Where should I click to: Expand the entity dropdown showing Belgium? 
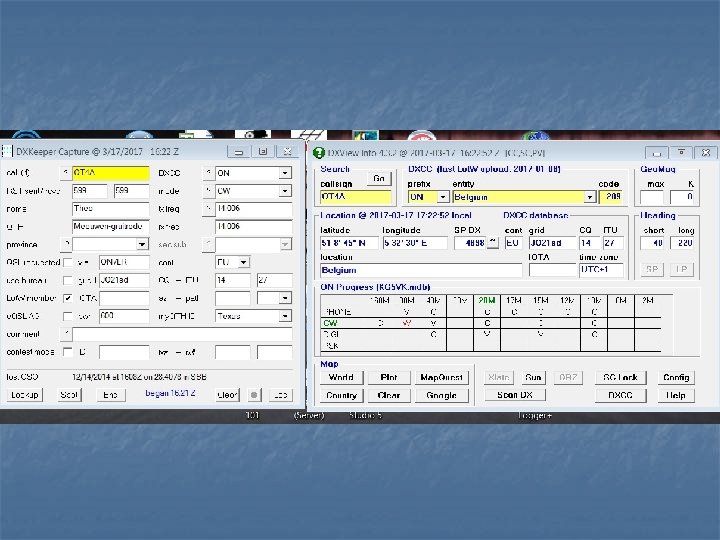point(589,197)
